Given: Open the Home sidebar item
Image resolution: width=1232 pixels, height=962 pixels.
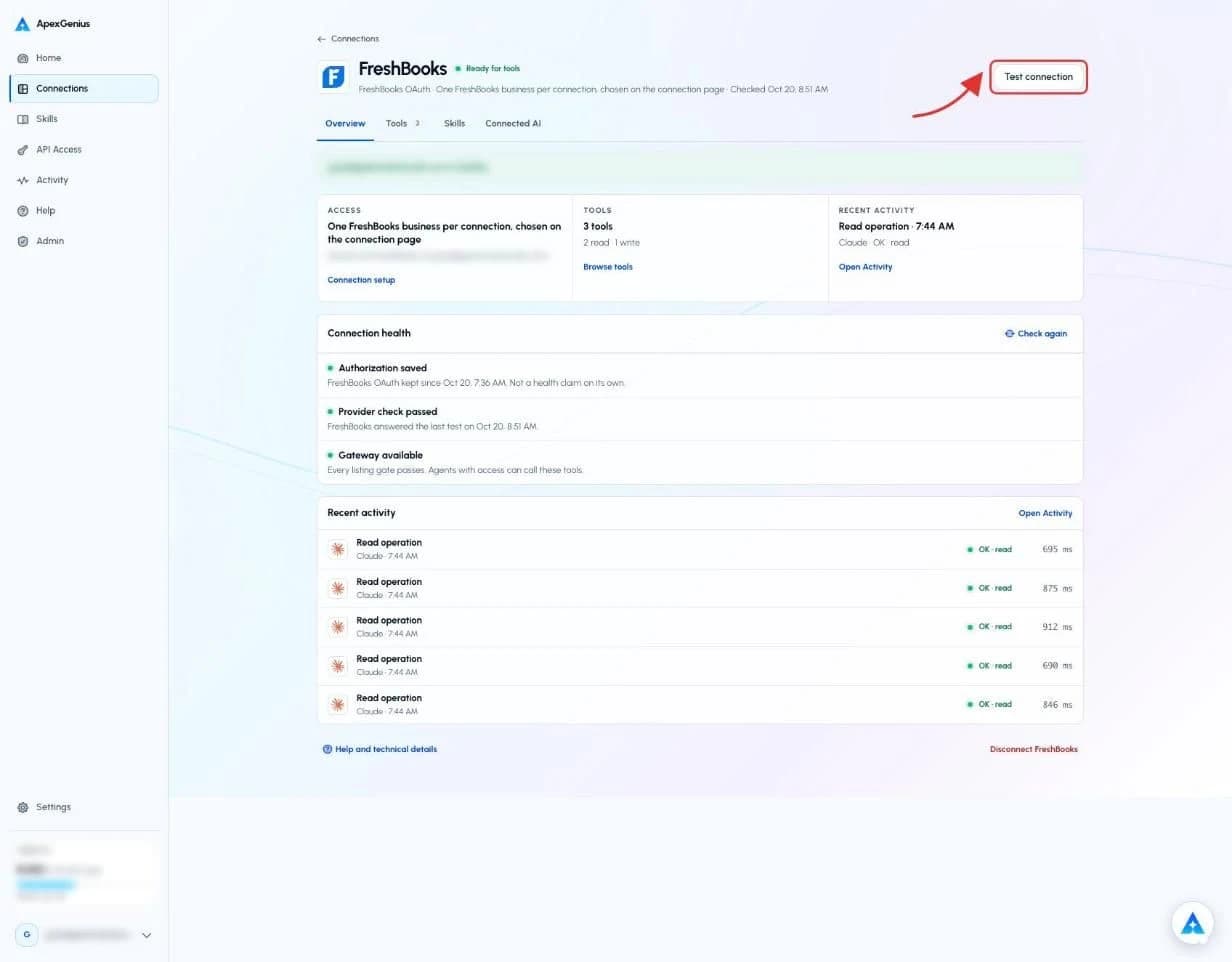Looking at the screenshot, I should pos(83,58).
